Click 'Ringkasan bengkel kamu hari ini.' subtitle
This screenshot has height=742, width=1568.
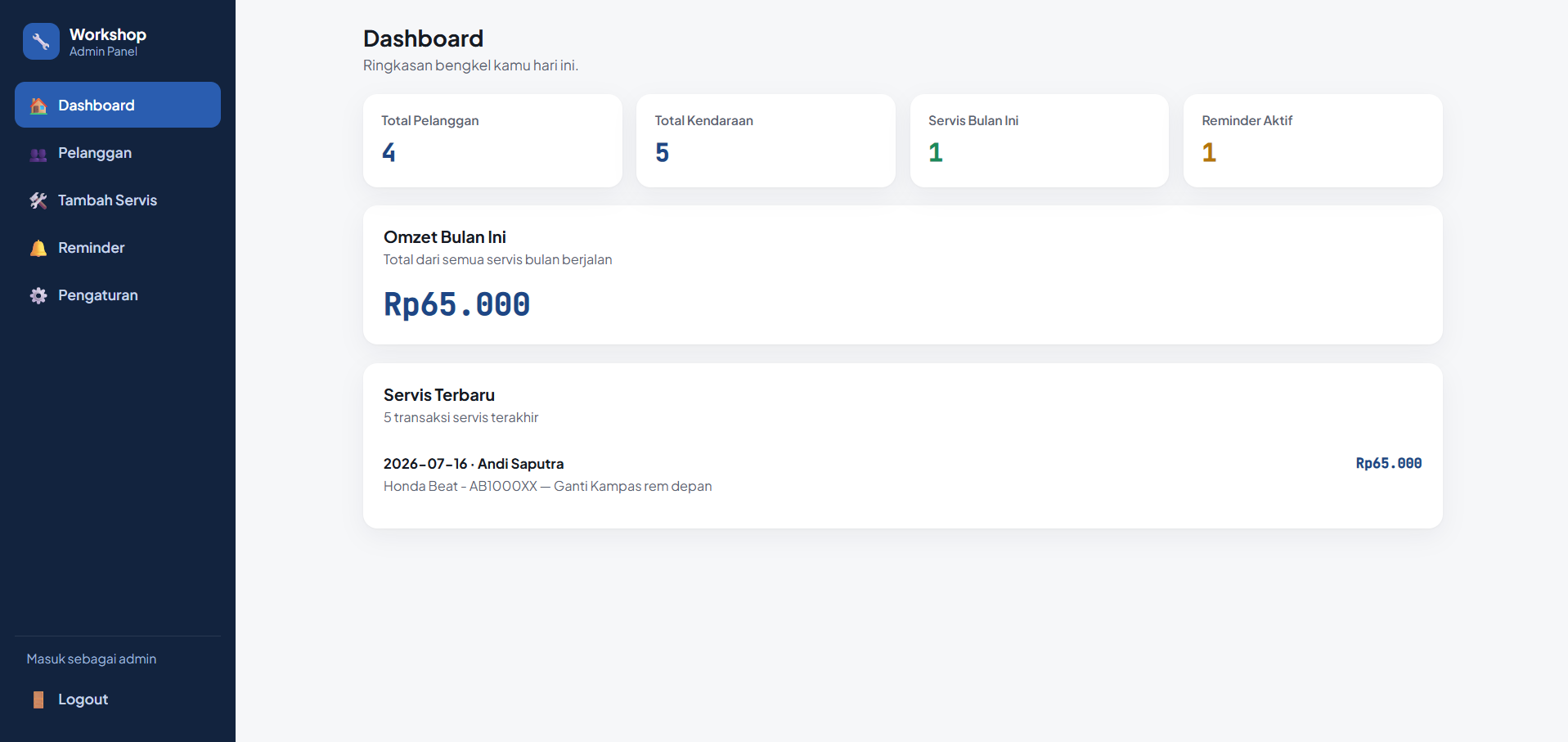point(470,65)
